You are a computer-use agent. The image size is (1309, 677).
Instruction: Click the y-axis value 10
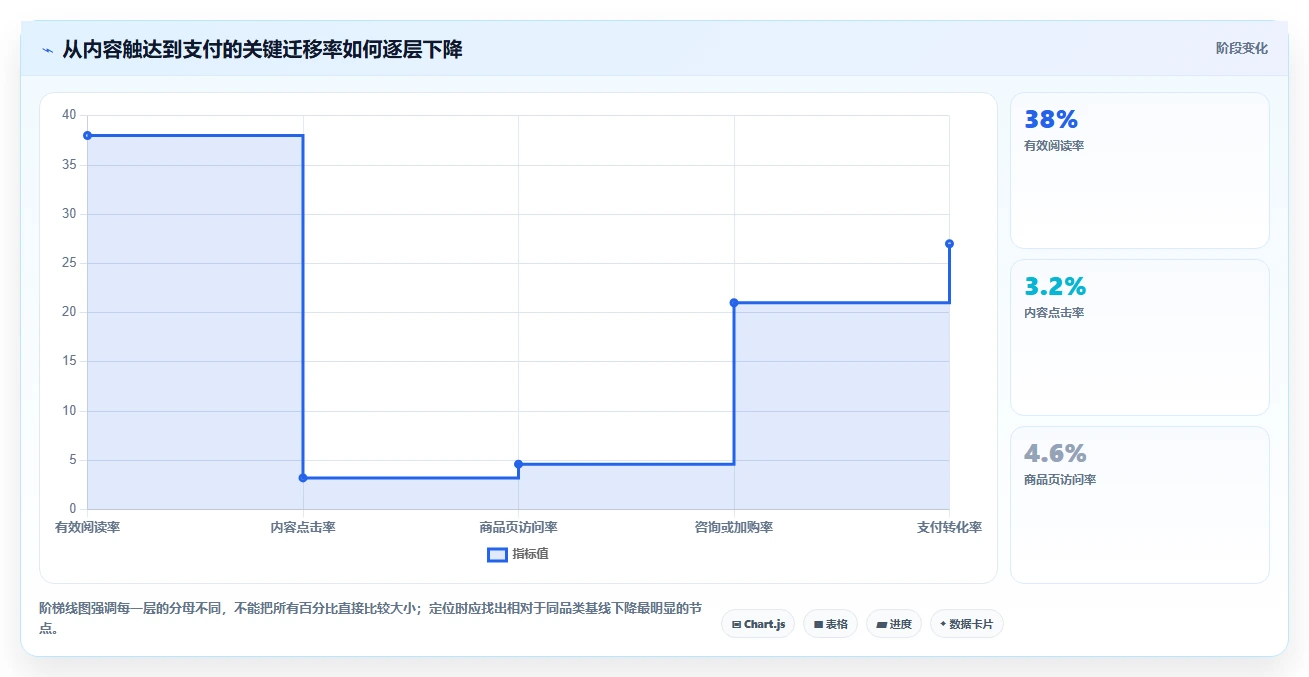69,411
